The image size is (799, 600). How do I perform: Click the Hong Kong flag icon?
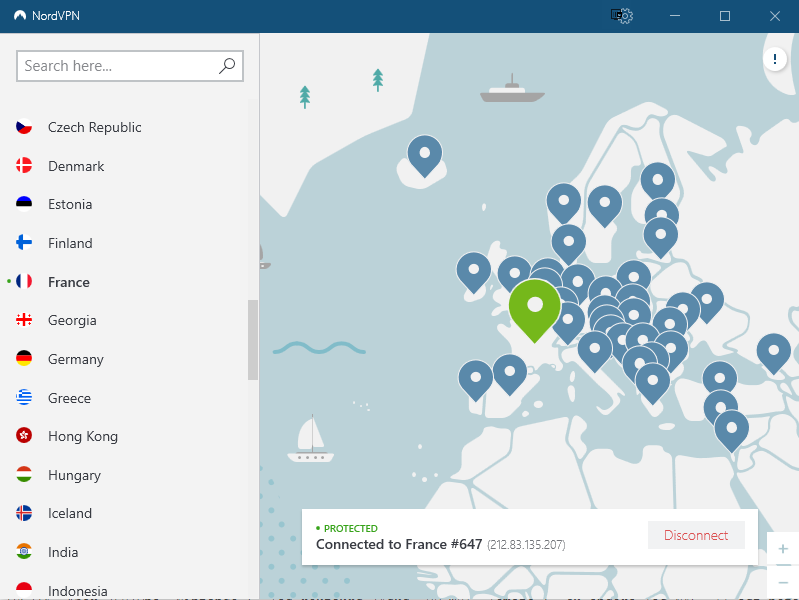coord(24,436)
